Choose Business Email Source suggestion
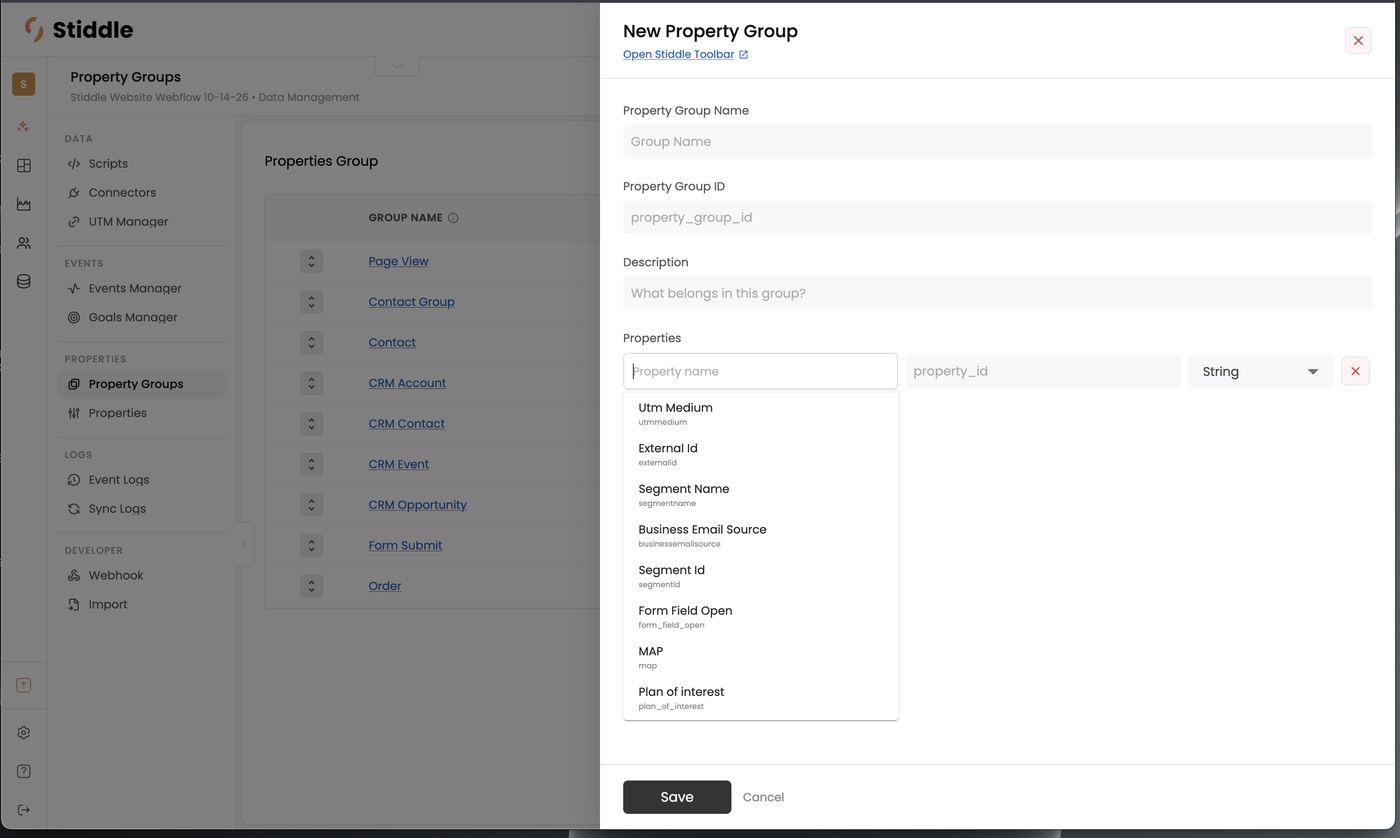This screenshot has height=838, width=1400. tap(760, 535)
